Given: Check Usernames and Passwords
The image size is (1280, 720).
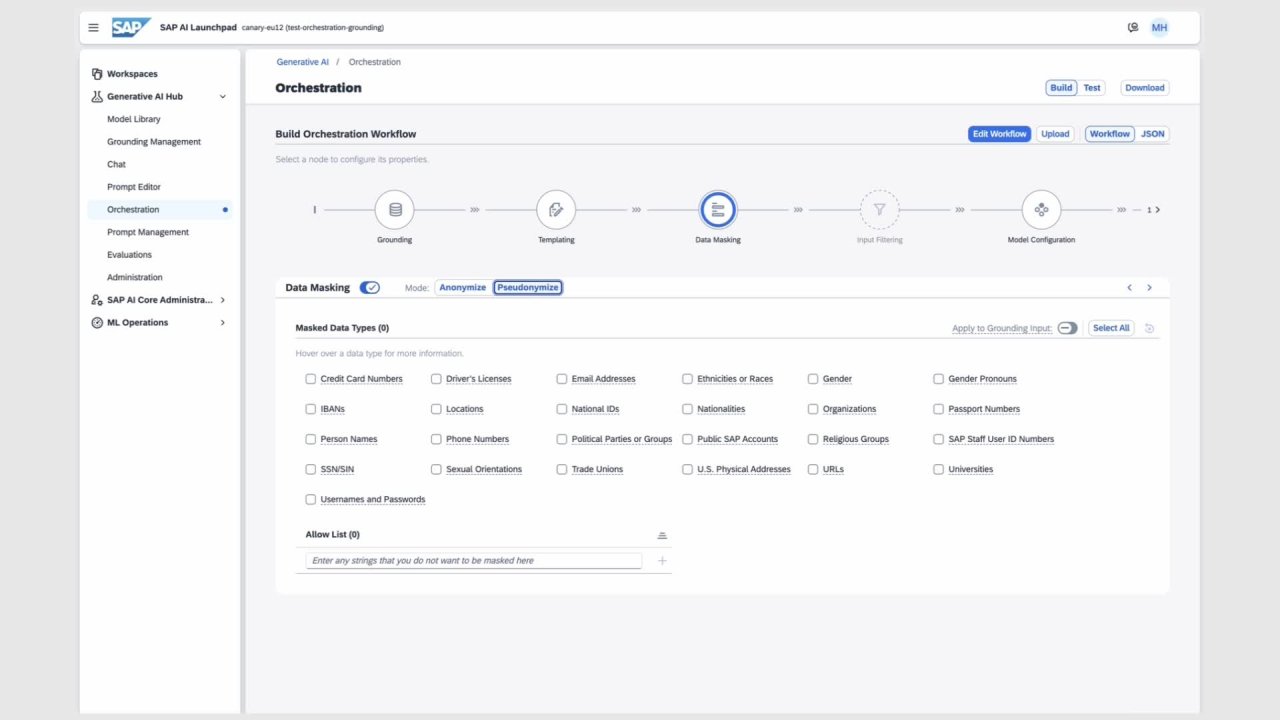Looking at the screenshot, I should (311, 499).
